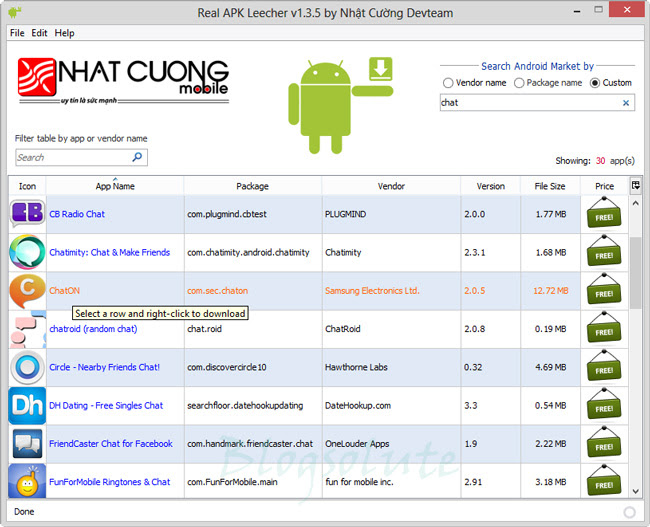This screenshot has width=650, height=527.
Task: Click the com.handmark.friendcaster.chat package cell
Action: tap(253, 444)
